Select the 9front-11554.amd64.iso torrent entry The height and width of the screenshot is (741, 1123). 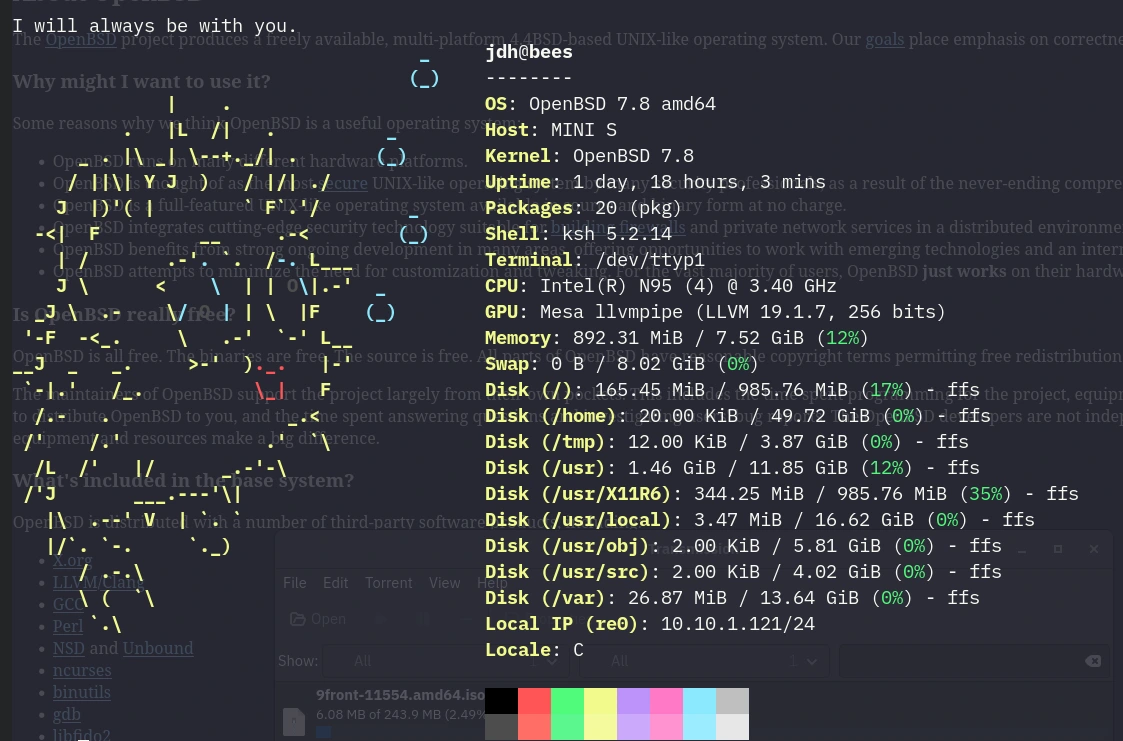click(x=400, y=696)
